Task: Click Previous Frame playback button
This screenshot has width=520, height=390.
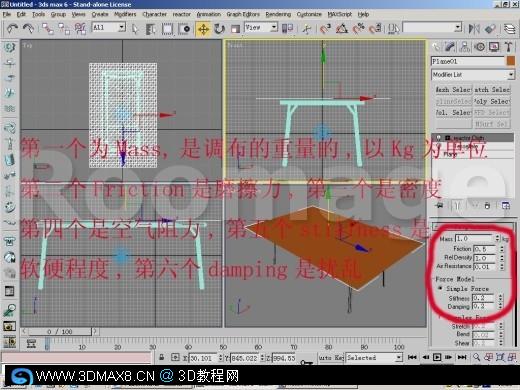Action: [x=425, y=357]
